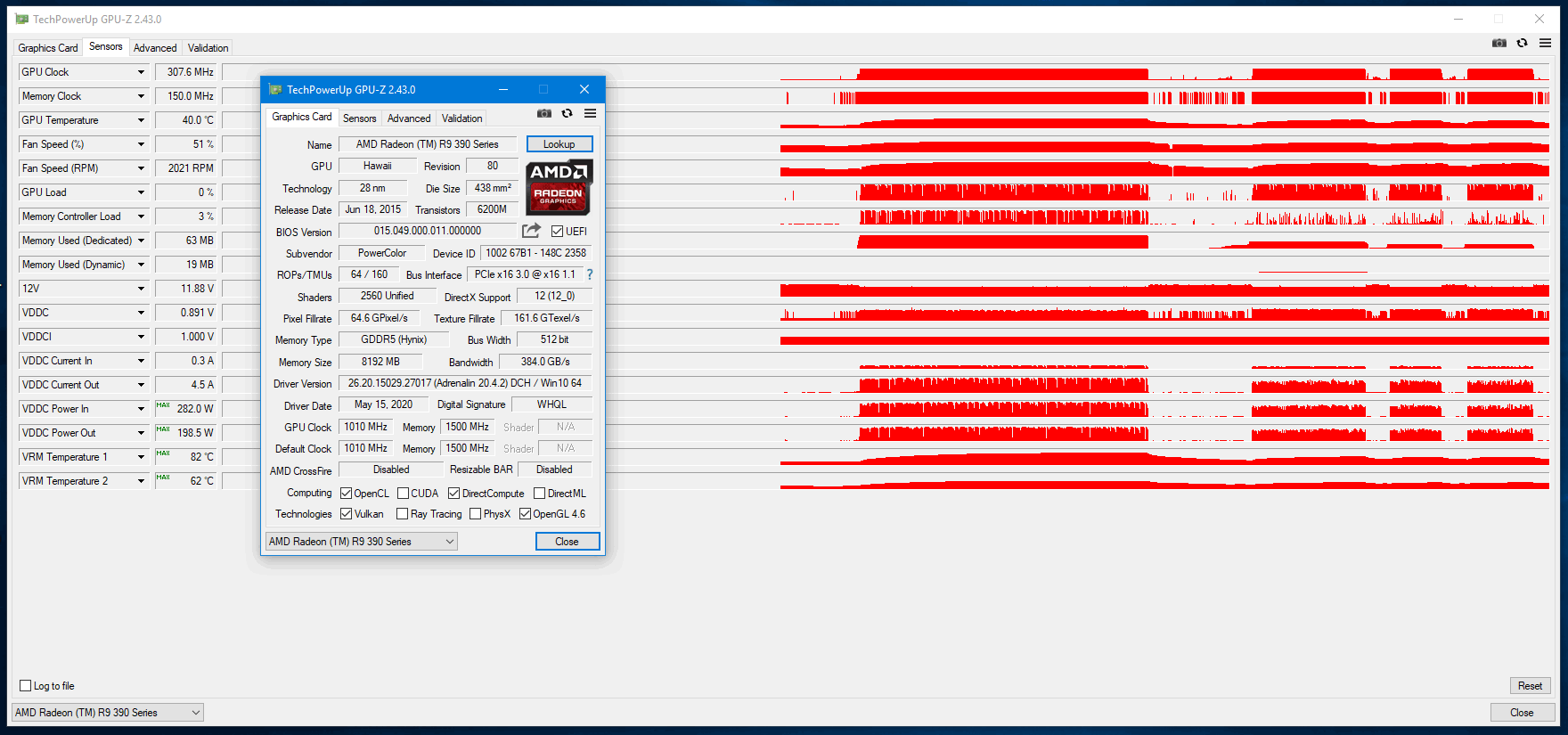Open VDDC Power In sensor dropdown

tap(141, 409)
